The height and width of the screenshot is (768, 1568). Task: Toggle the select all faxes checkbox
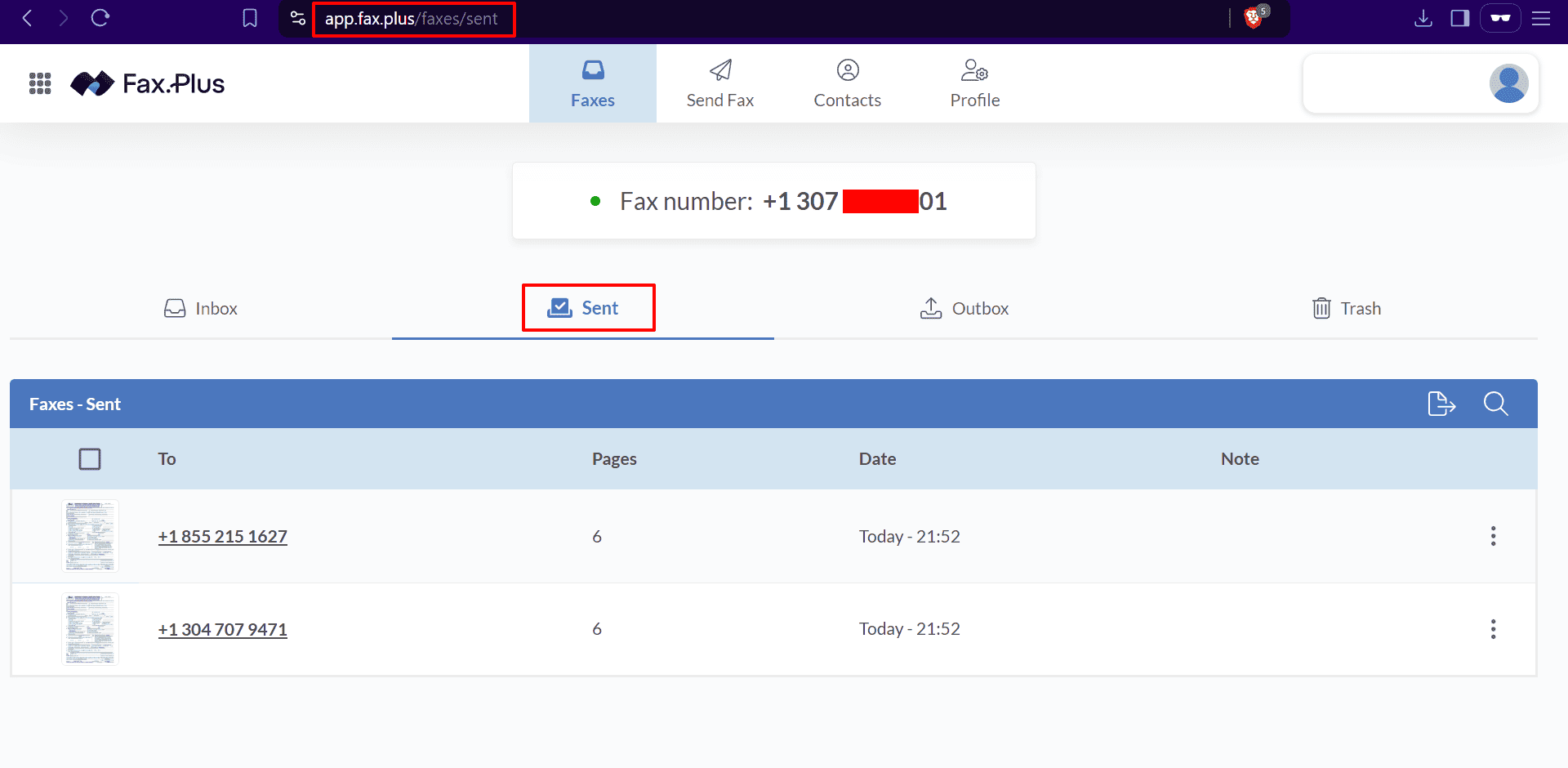[90, 459]
